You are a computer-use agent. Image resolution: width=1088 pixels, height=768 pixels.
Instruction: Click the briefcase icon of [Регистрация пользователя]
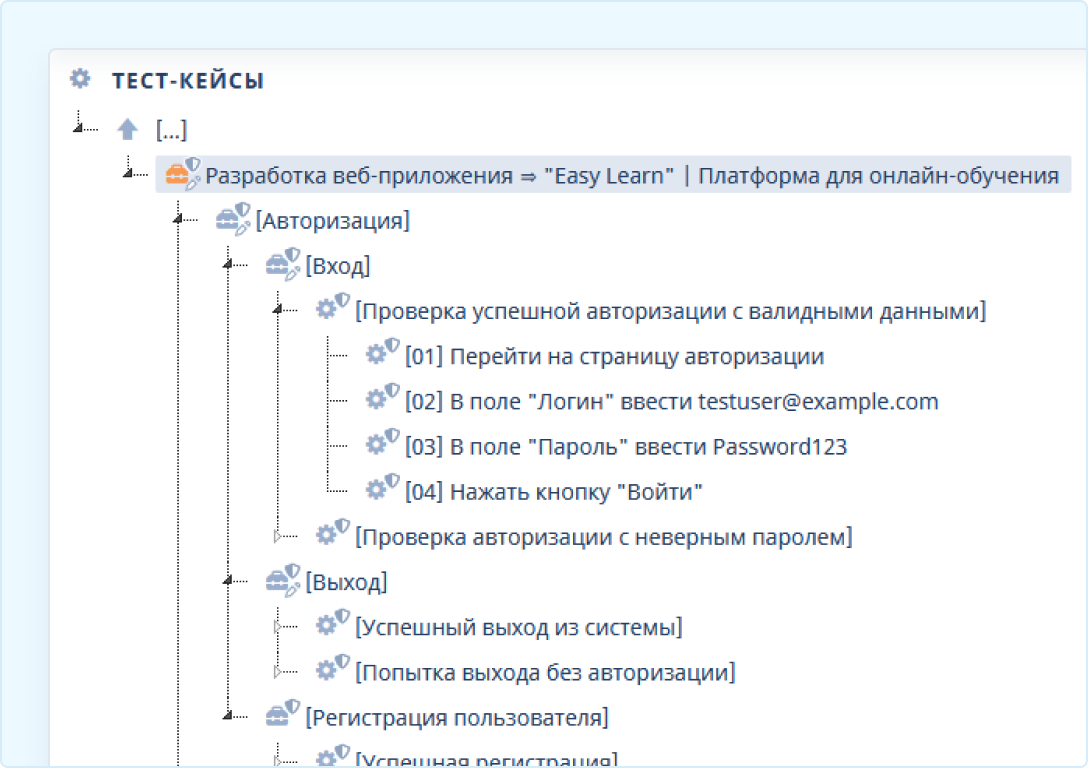coord(277,716)
